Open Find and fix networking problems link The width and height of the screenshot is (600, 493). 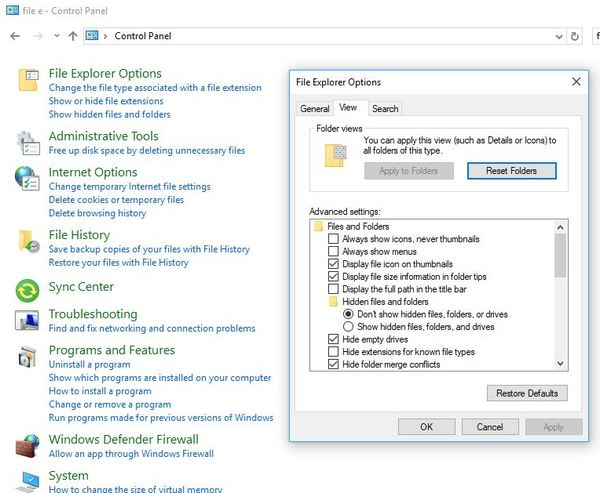[x=152, y=328]
